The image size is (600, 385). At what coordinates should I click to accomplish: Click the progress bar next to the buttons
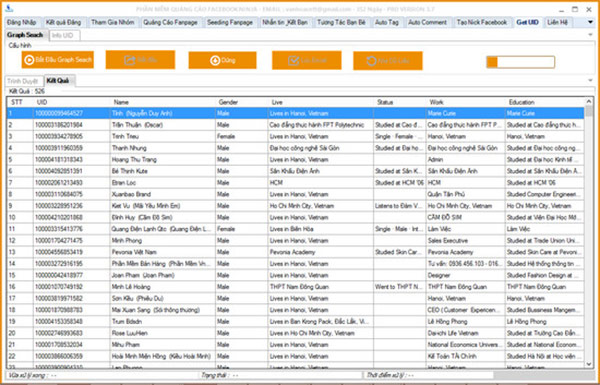[520, 62]
